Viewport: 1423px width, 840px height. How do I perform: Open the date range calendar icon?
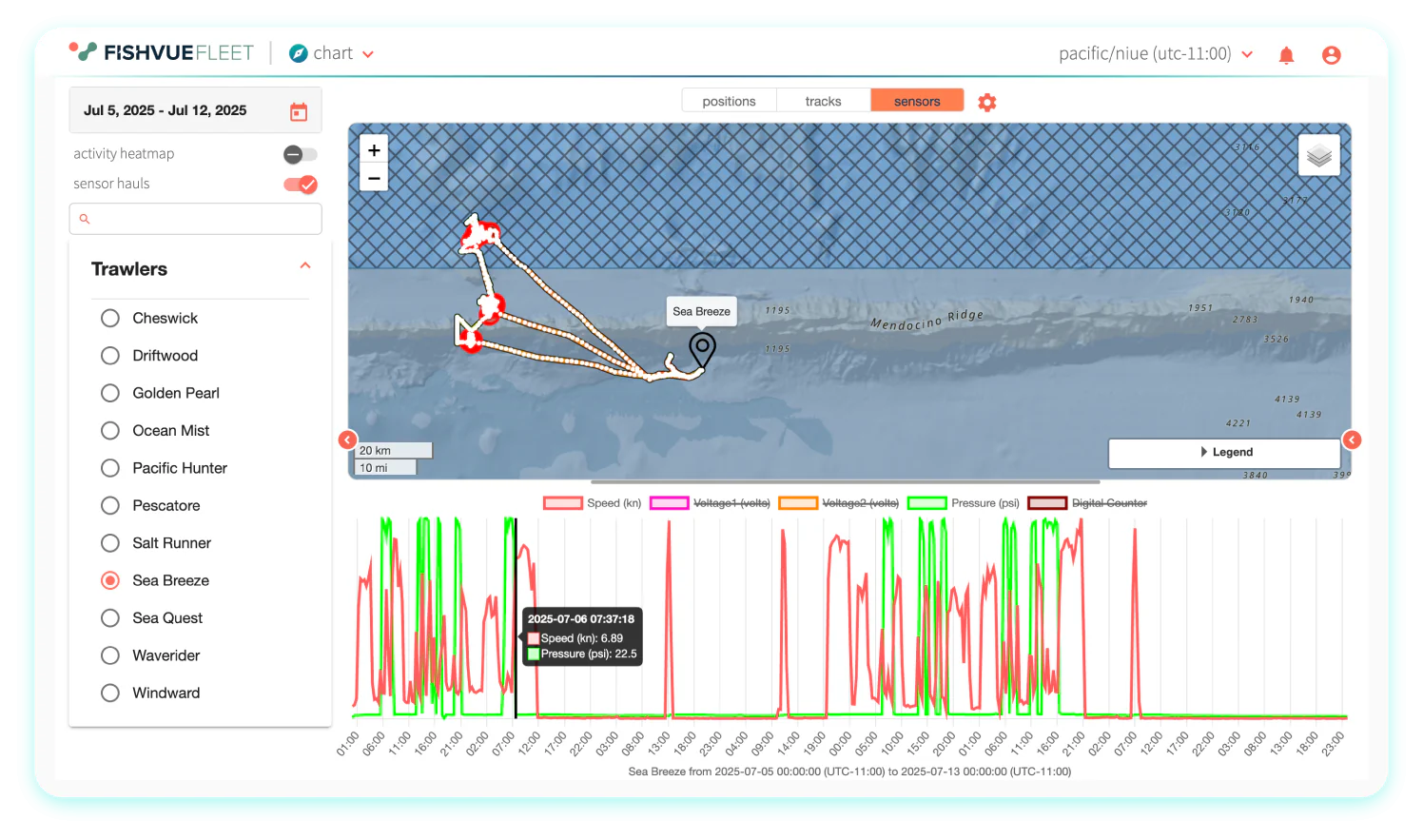(x=299, y=111)
